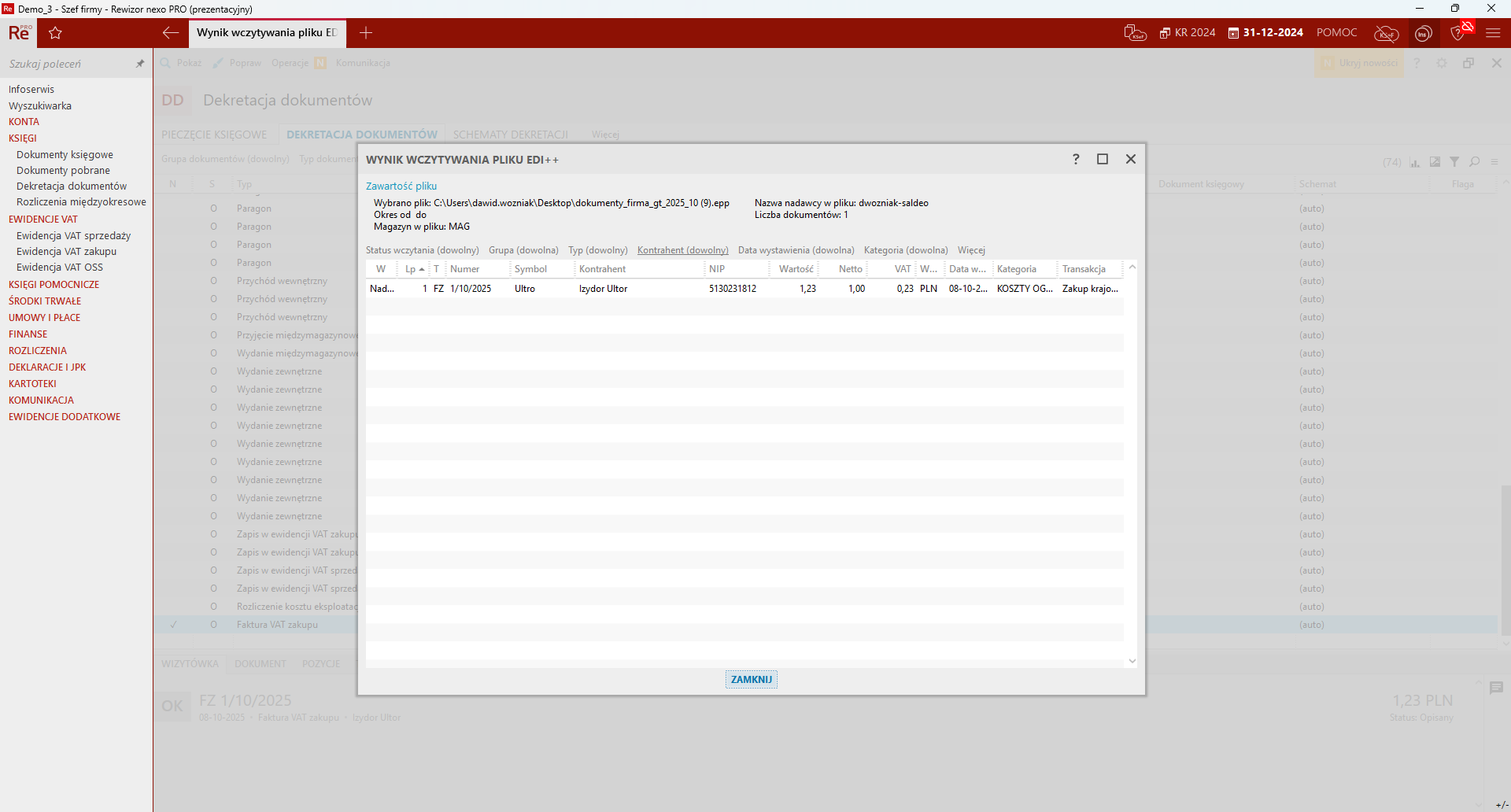Image resolution: width=1511 pixels, height=812 pixels.
Task: Click the magnifier search icon above list
Action: click(x=1475, y=162)
